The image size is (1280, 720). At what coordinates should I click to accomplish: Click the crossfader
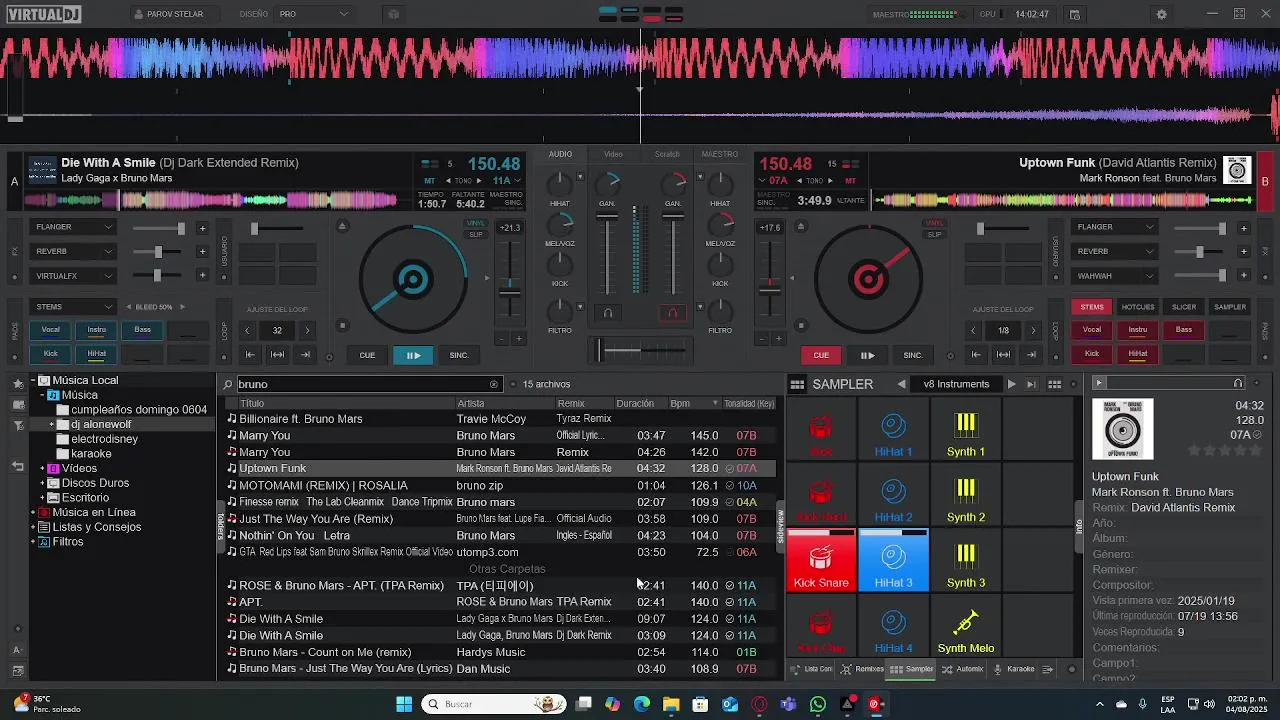tap(641, 350)
